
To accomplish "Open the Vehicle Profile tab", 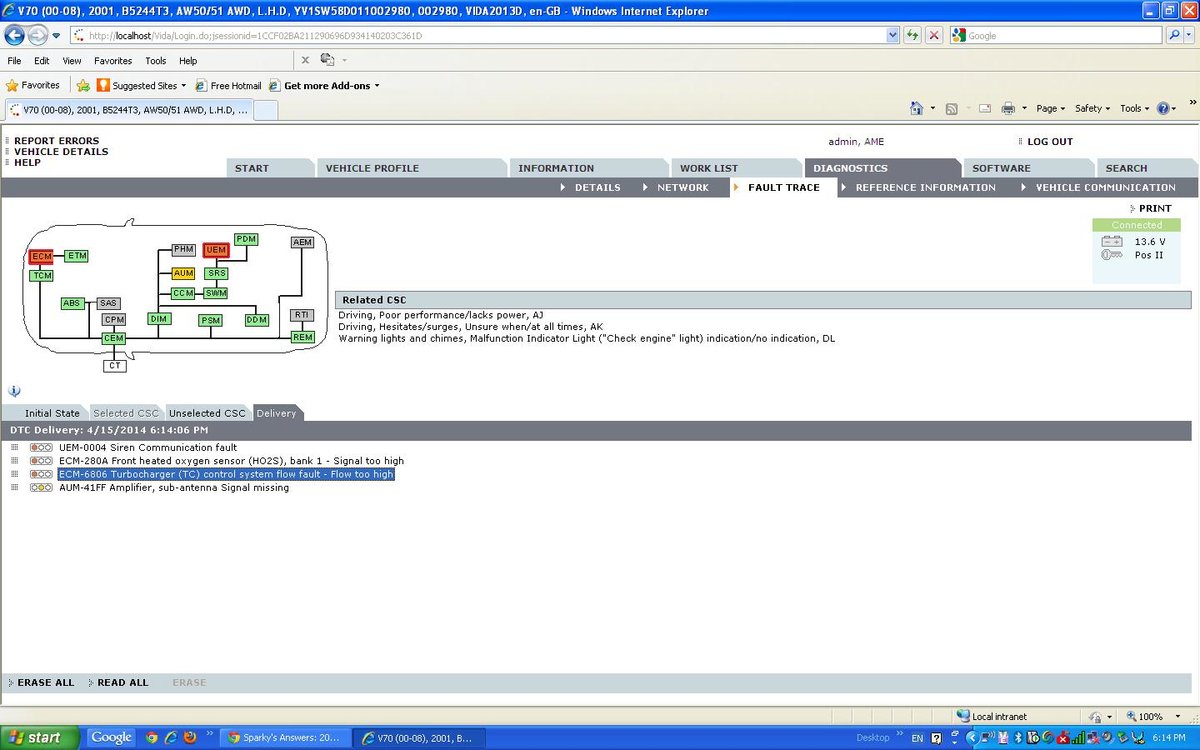I will 372,168.
